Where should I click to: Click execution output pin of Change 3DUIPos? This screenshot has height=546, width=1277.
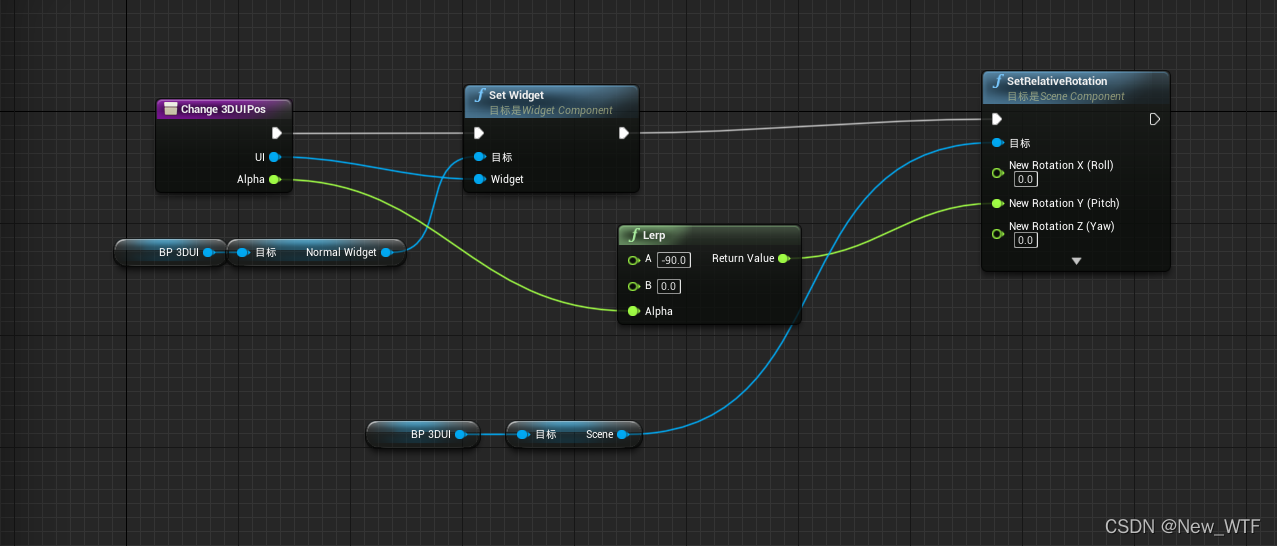277,133
